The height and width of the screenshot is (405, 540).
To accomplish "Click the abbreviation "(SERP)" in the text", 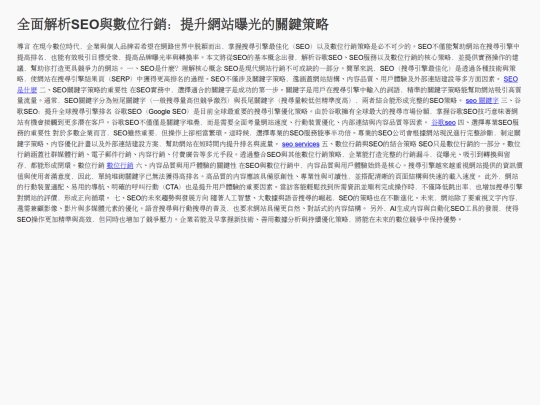I will pos(120,79).
